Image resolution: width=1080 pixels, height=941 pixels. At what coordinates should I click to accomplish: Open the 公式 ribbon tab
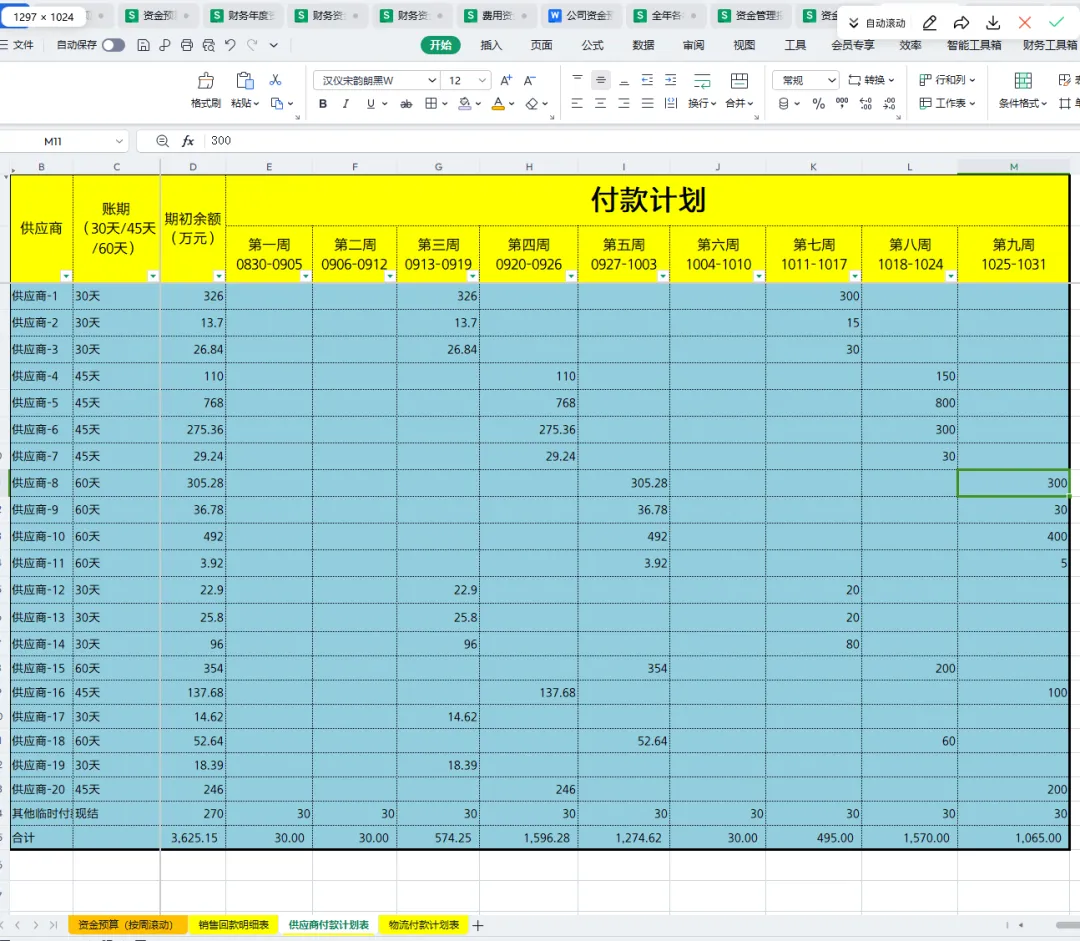592,45
